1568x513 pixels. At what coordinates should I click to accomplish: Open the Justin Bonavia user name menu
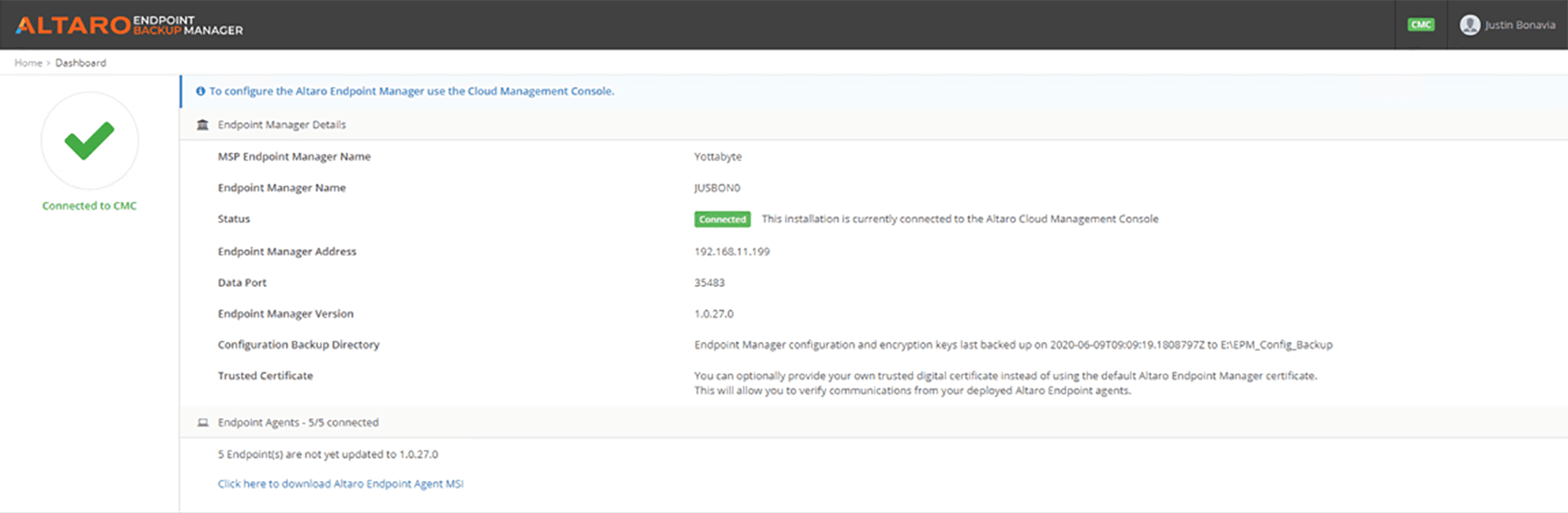tap(1520, 25)
